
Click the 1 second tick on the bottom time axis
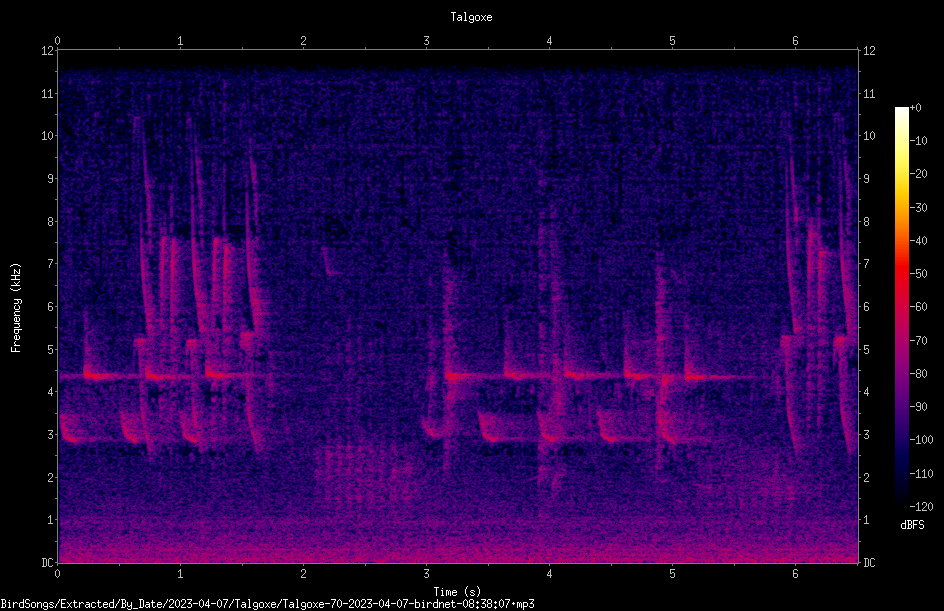(x=180, y=574)
